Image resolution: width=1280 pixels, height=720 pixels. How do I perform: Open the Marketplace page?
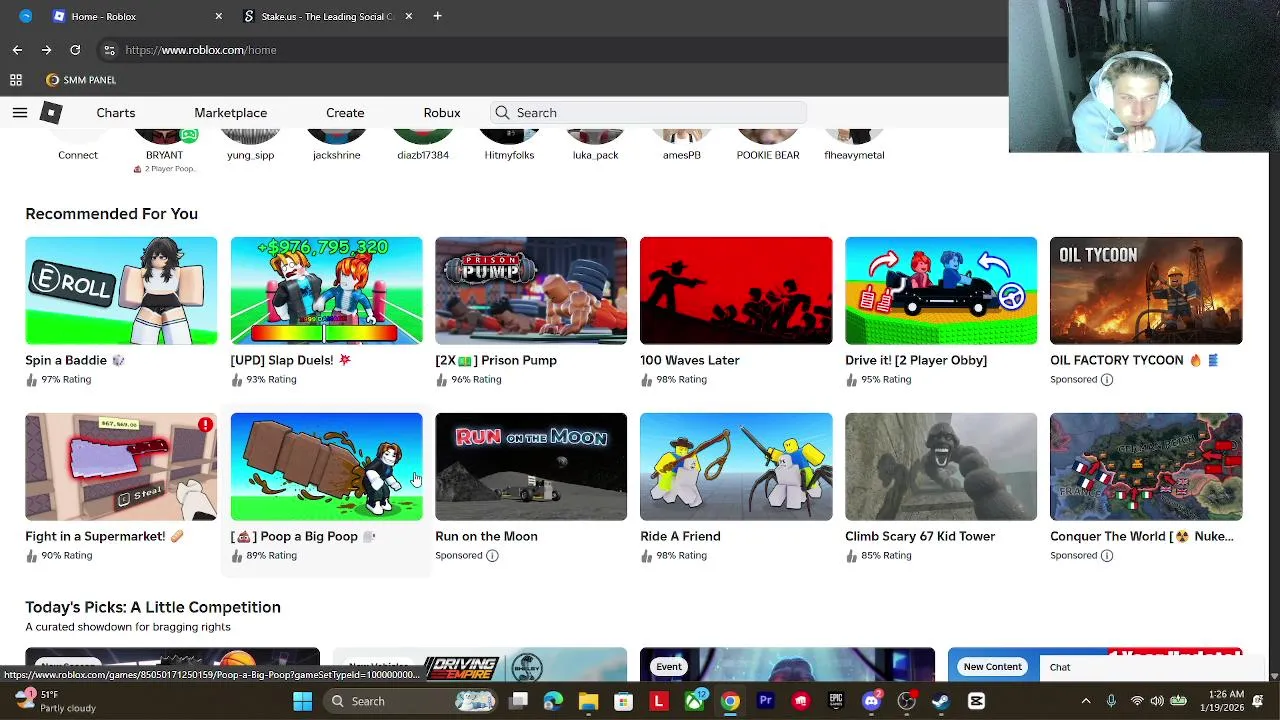pyautogui.click(x=230, y=113)
